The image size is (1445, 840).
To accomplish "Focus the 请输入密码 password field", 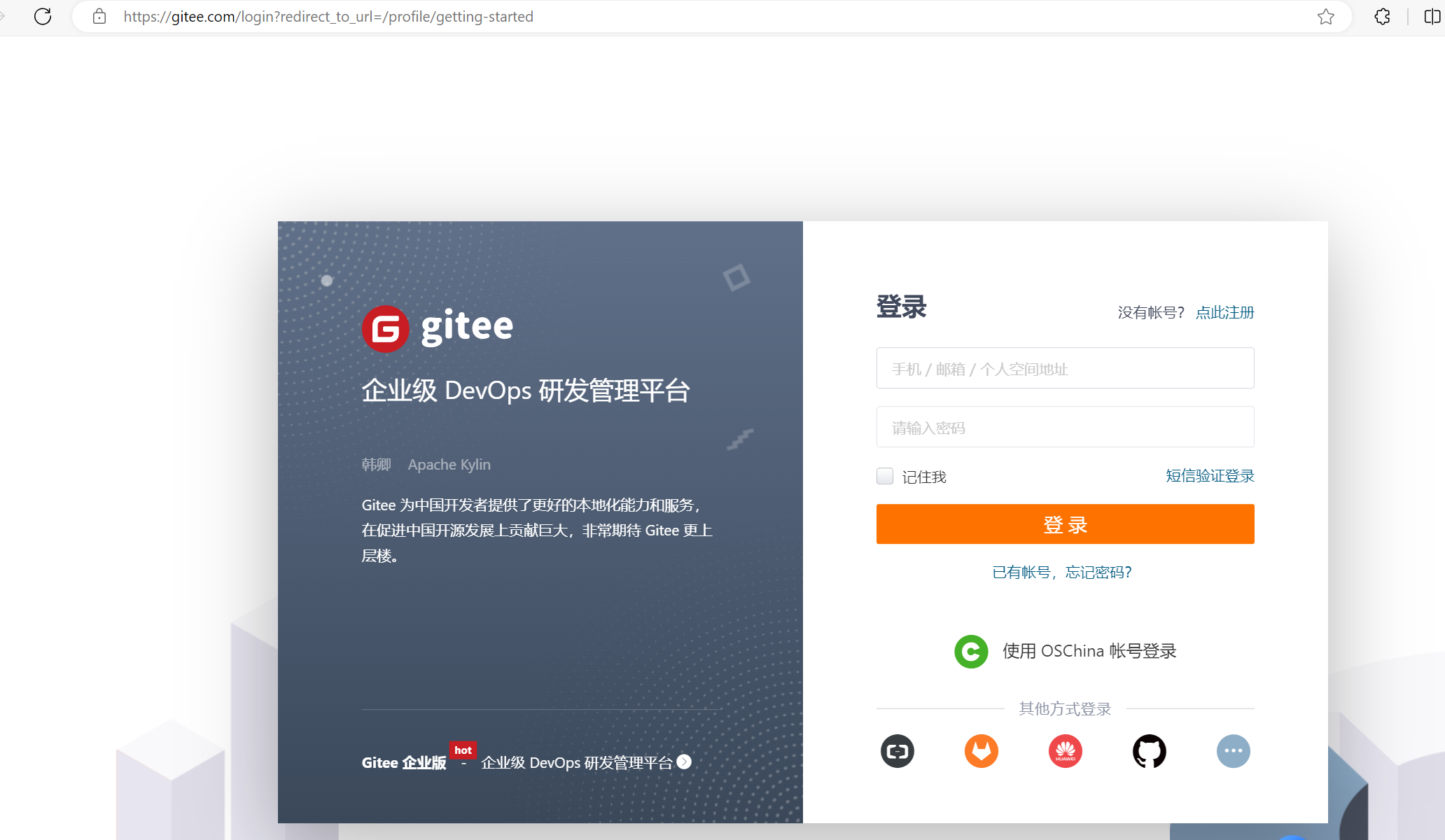I will [x=1065, y=427].
